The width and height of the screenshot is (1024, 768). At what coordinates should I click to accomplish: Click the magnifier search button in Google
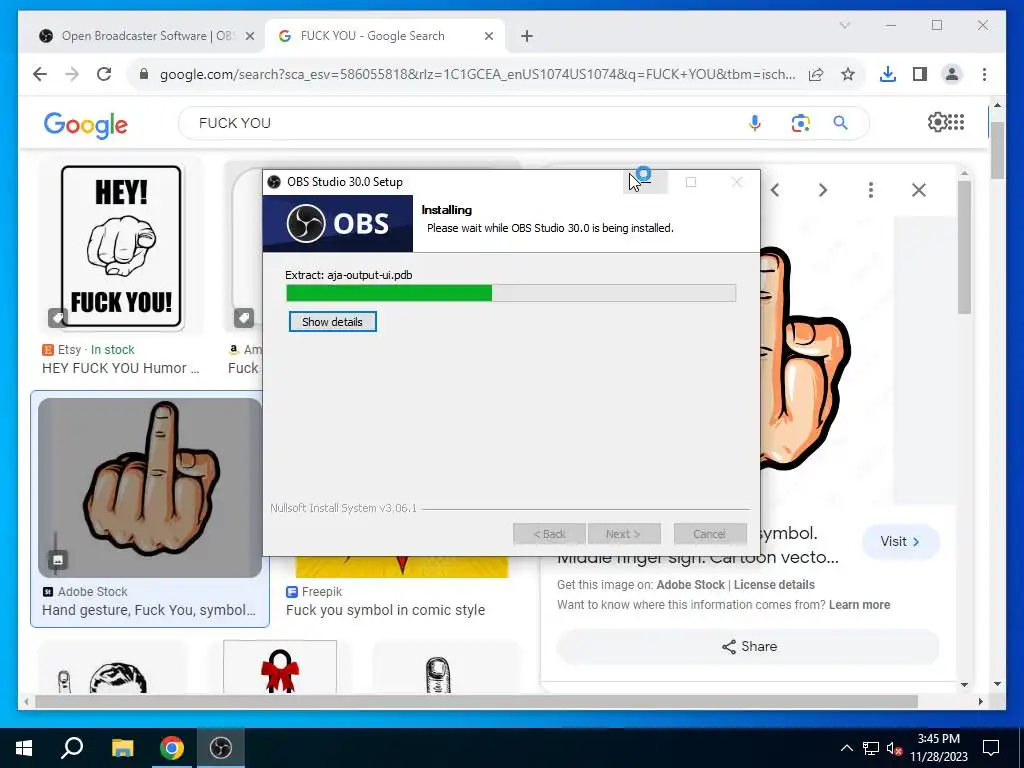pos(840,123)
